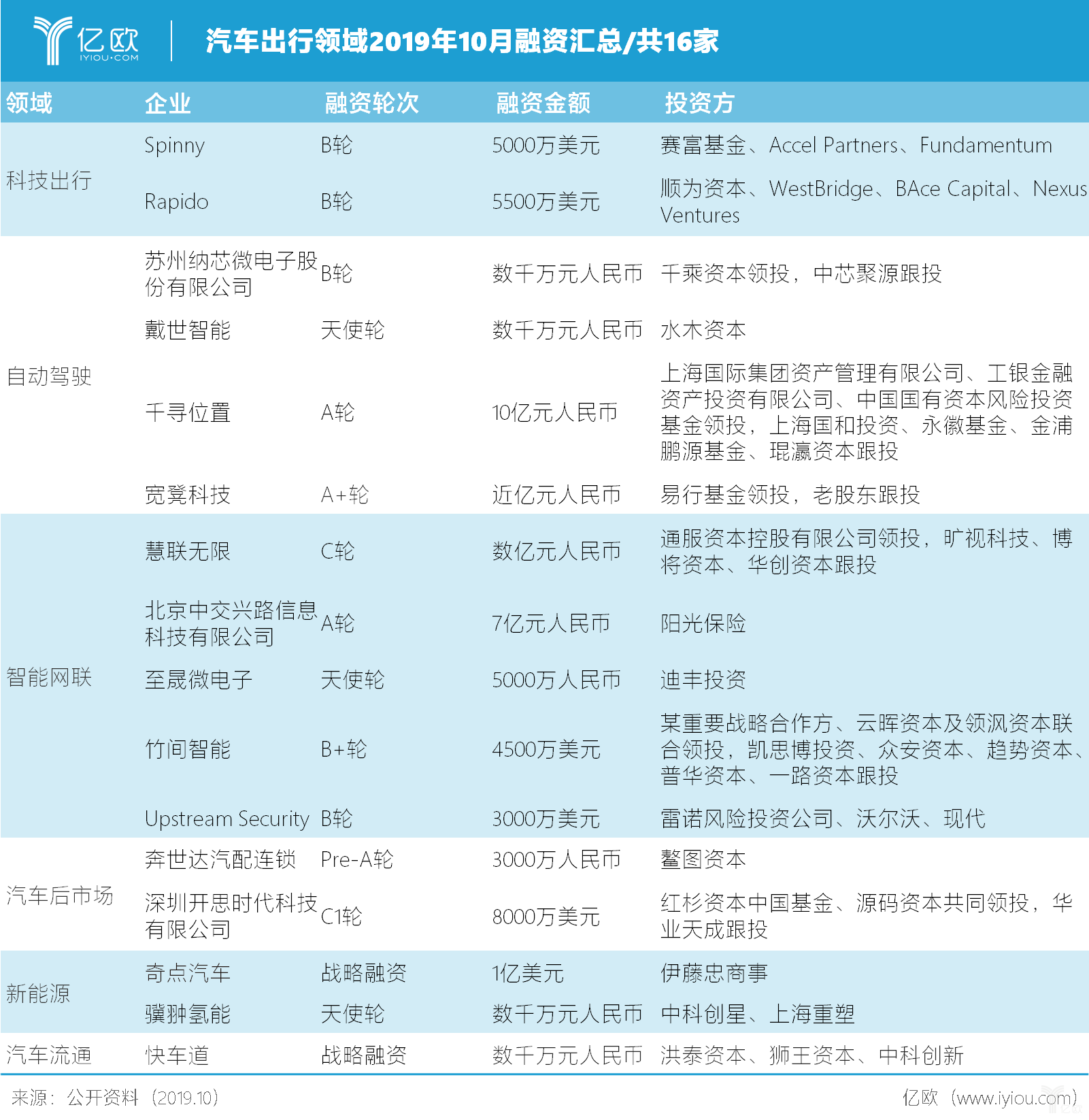
Task: Click the 7亿元人民币 amount
Action: click(x=551, y=623)
